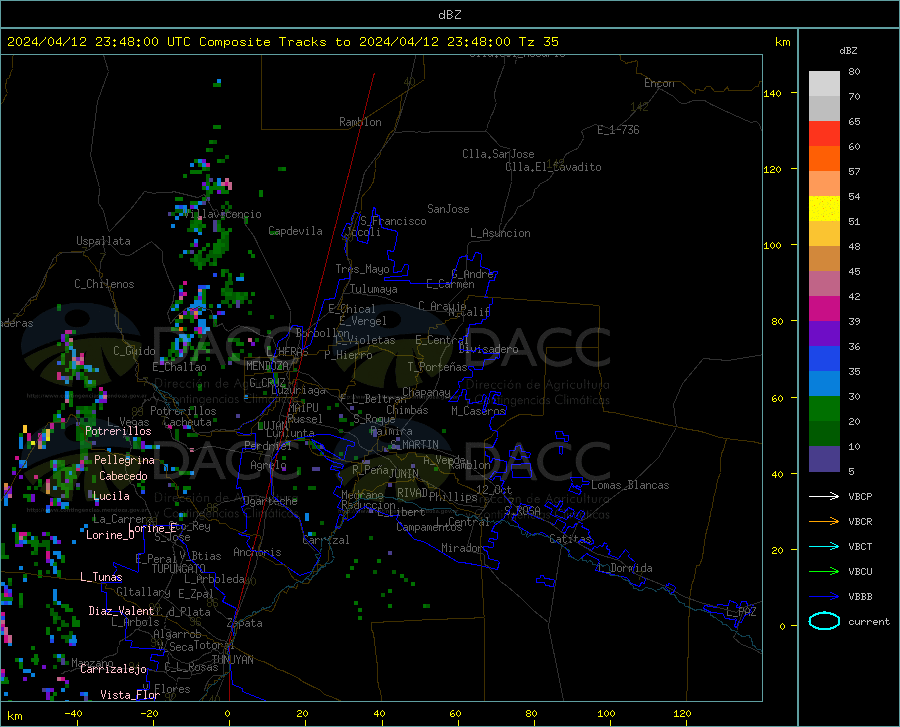Click the 'Clla.SanJose' map label

[x=498, y=154]
